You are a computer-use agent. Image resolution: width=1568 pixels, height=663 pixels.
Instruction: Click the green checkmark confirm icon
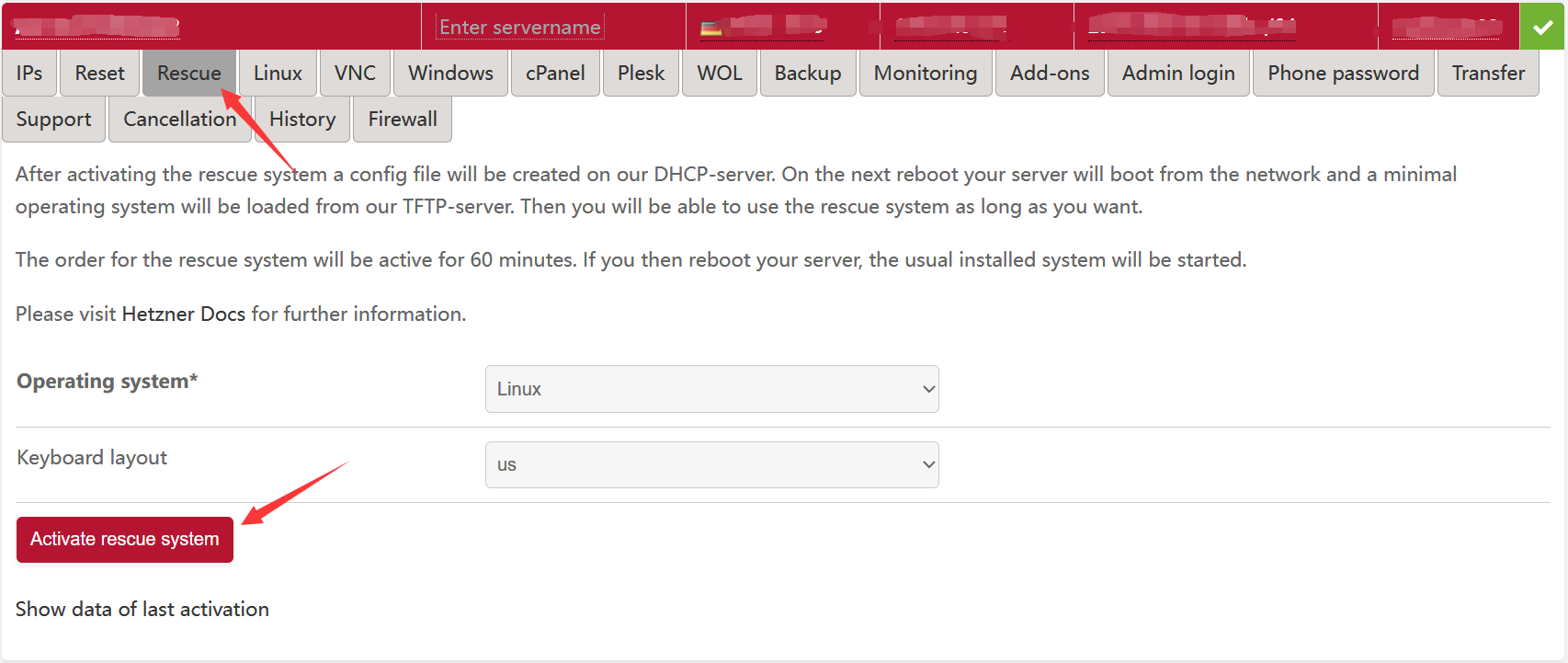[x=1542, y=27]
